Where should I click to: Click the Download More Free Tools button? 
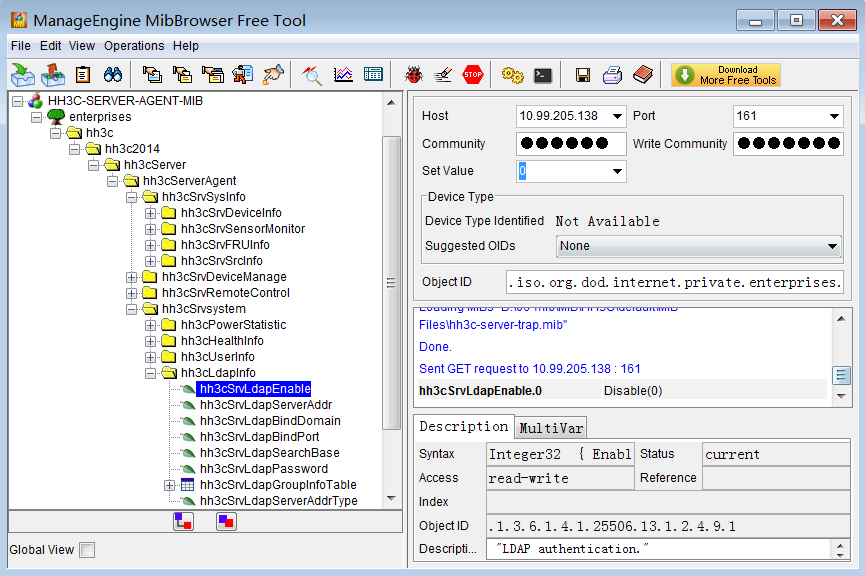(x=726, y=75)
